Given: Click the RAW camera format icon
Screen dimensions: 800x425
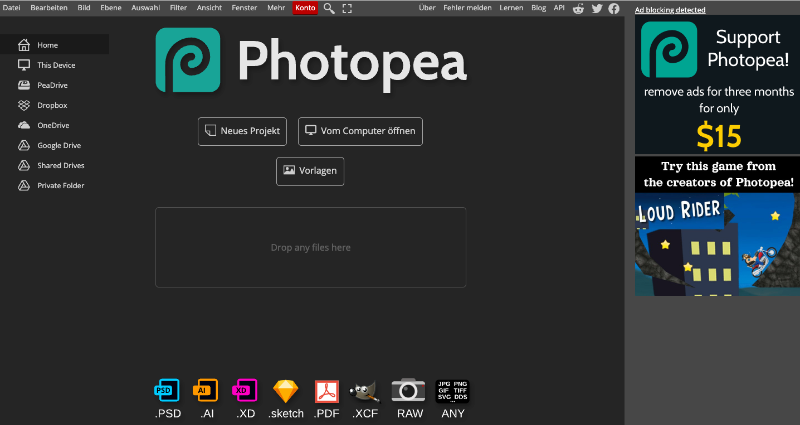Looking at the screenshot, I should pos(408,390).
